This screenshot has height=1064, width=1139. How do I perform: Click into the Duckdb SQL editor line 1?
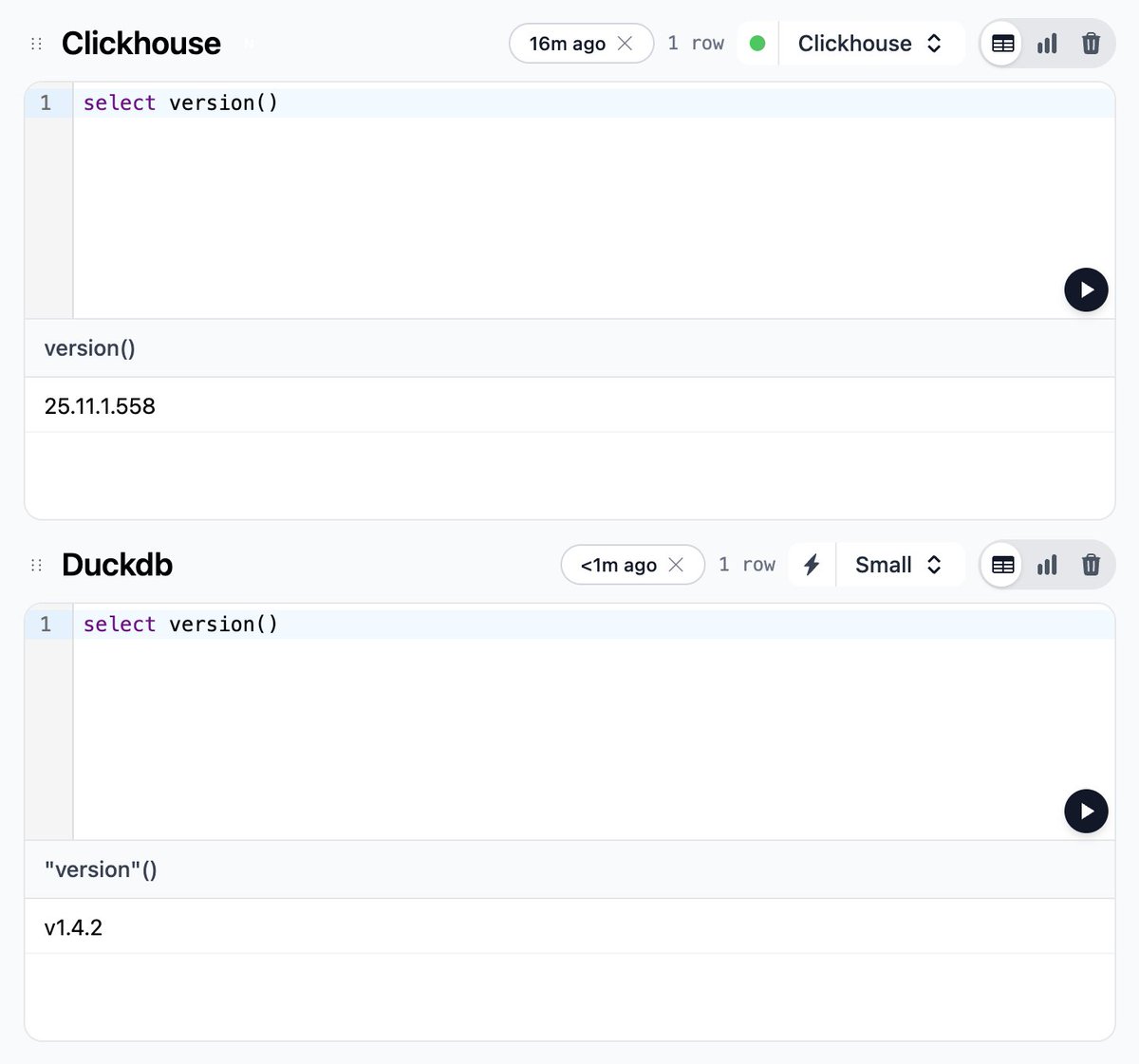593,624
